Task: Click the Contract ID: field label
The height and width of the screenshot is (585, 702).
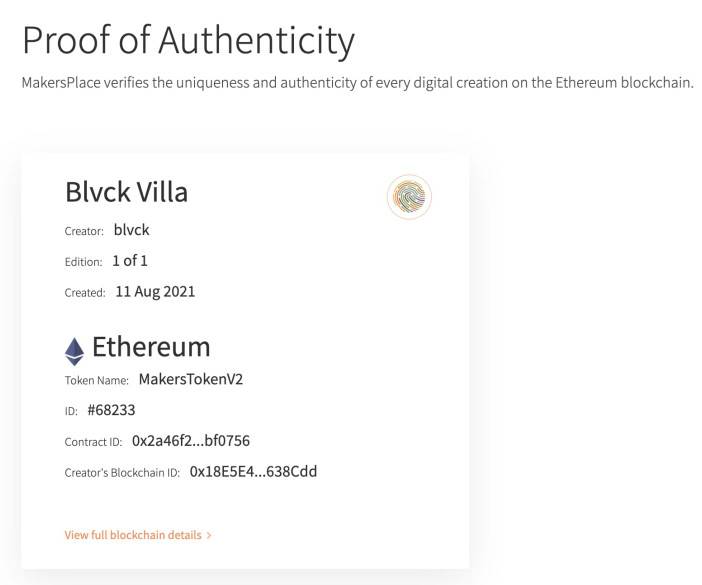Action: tap(94, 441)
